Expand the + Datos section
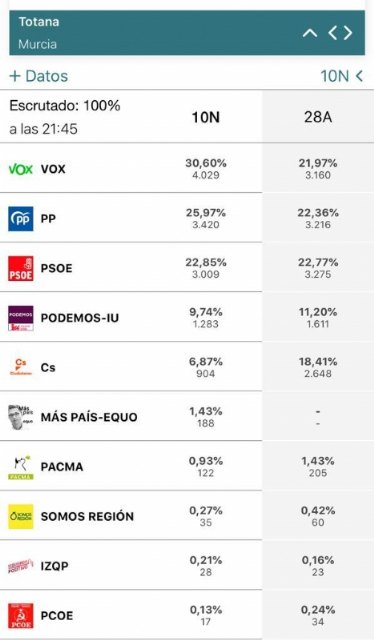The image size is (374, 640). coord(39,76)
